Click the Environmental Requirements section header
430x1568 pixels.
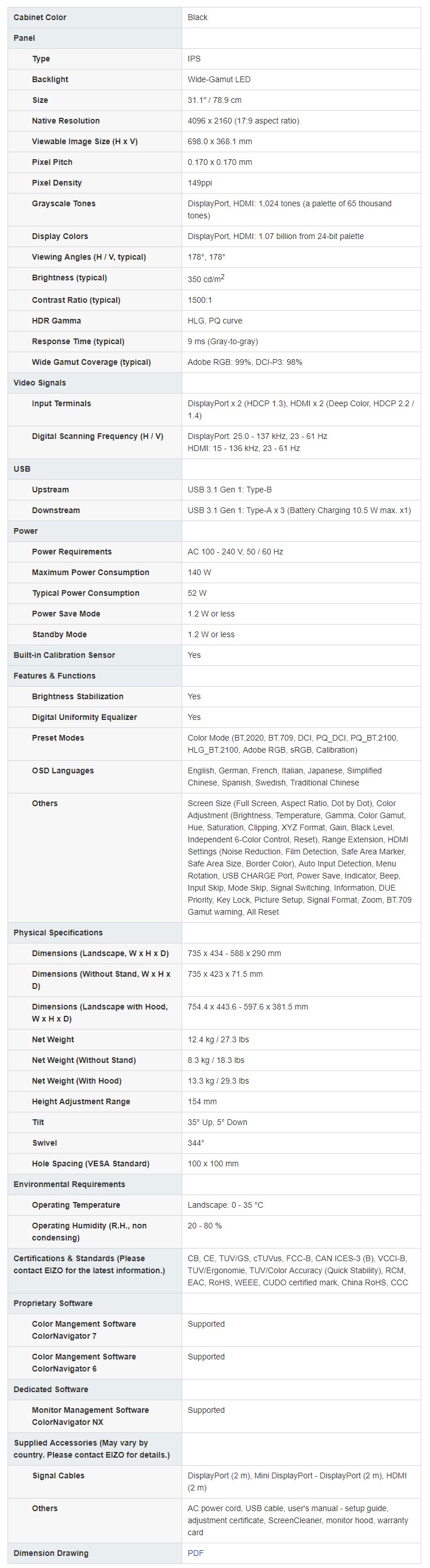pos(70,1185)
